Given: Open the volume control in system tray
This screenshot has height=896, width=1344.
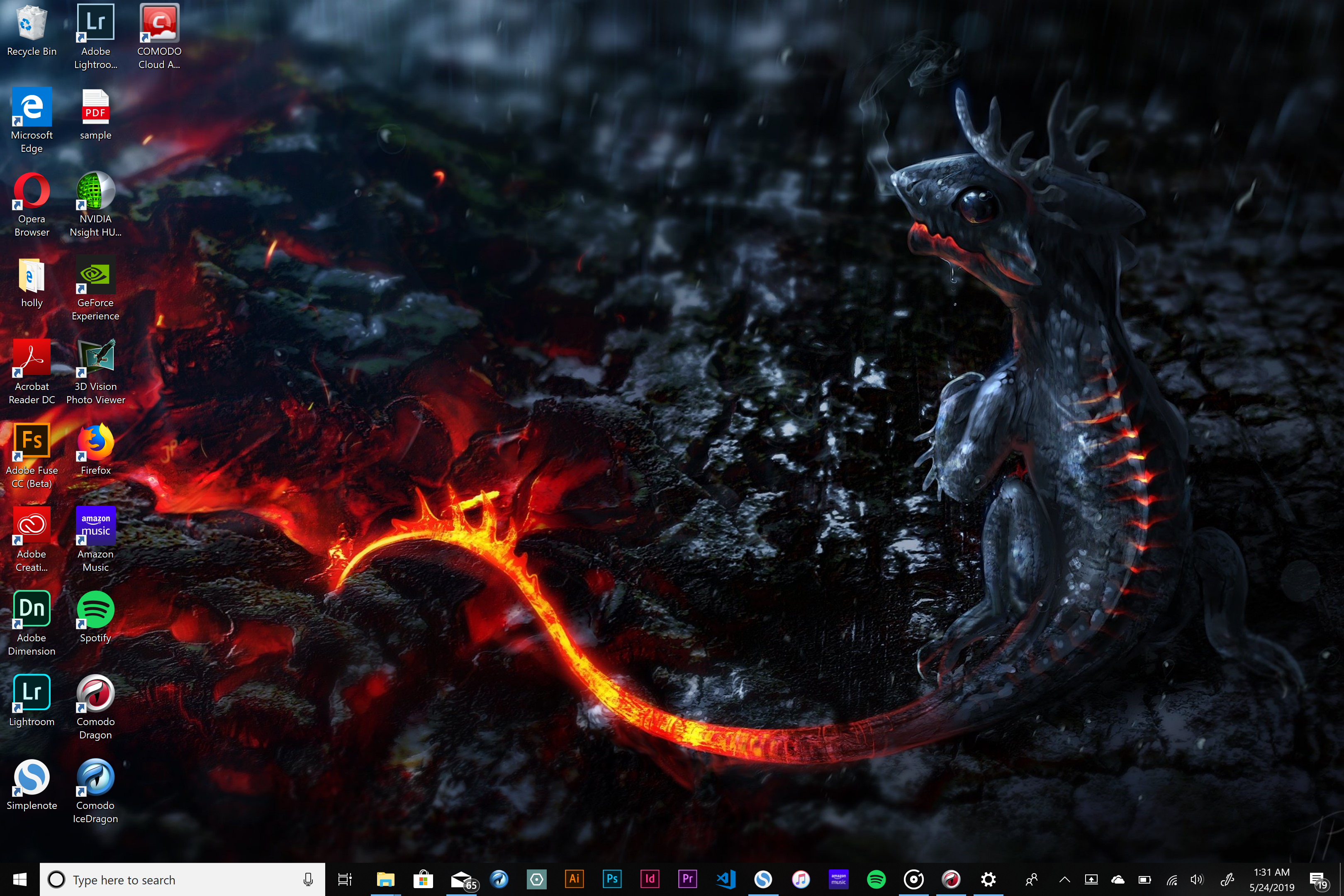Looking at the screenshot, I should point(1197,879).
